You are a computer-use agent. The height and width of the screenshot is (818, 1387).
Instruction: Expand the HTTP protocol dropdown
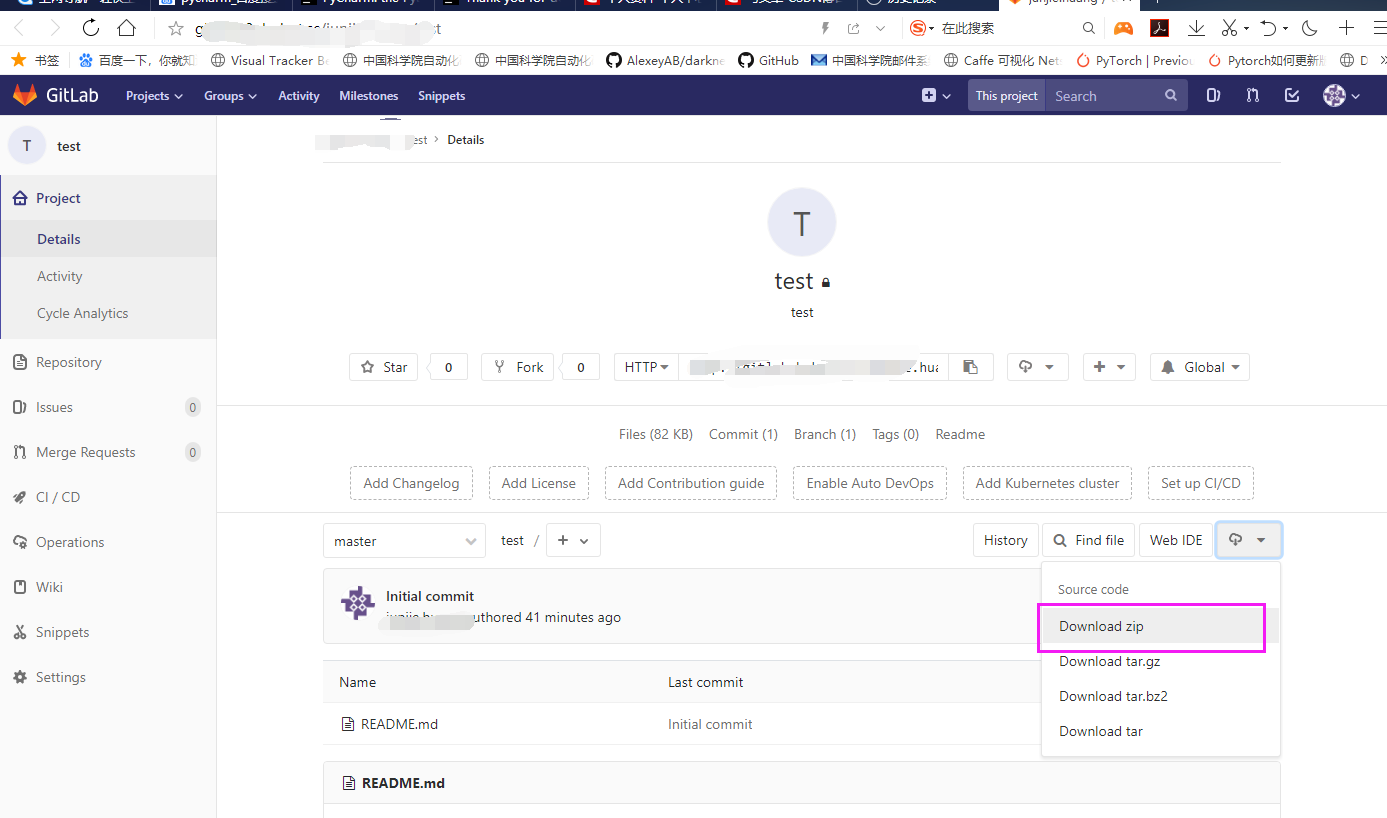[645, 367]
